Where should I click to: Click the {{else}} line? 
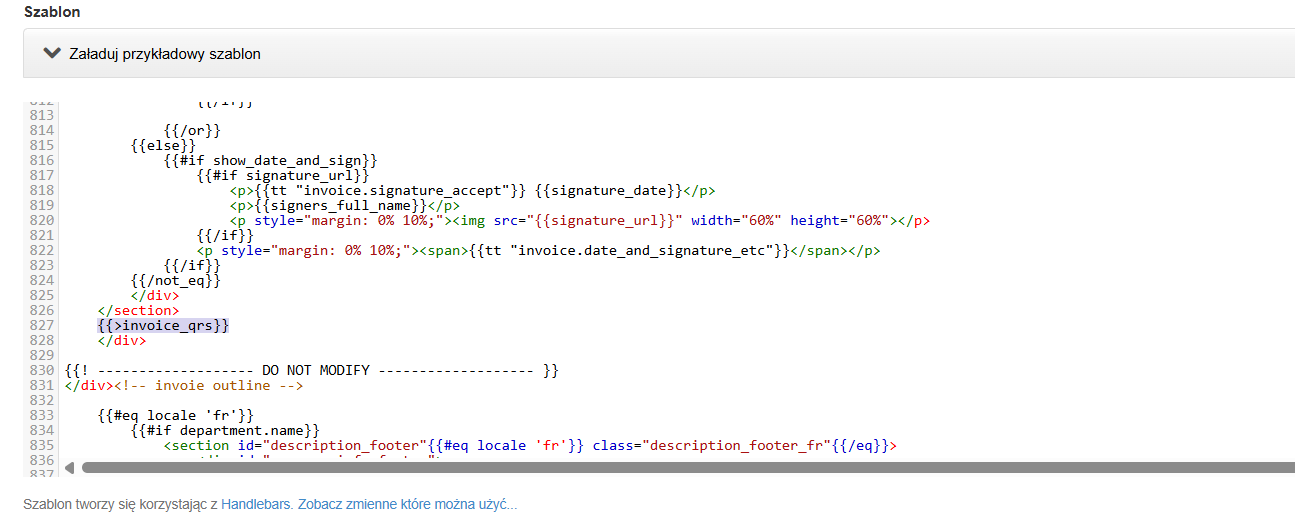click(x=163, y=145)
